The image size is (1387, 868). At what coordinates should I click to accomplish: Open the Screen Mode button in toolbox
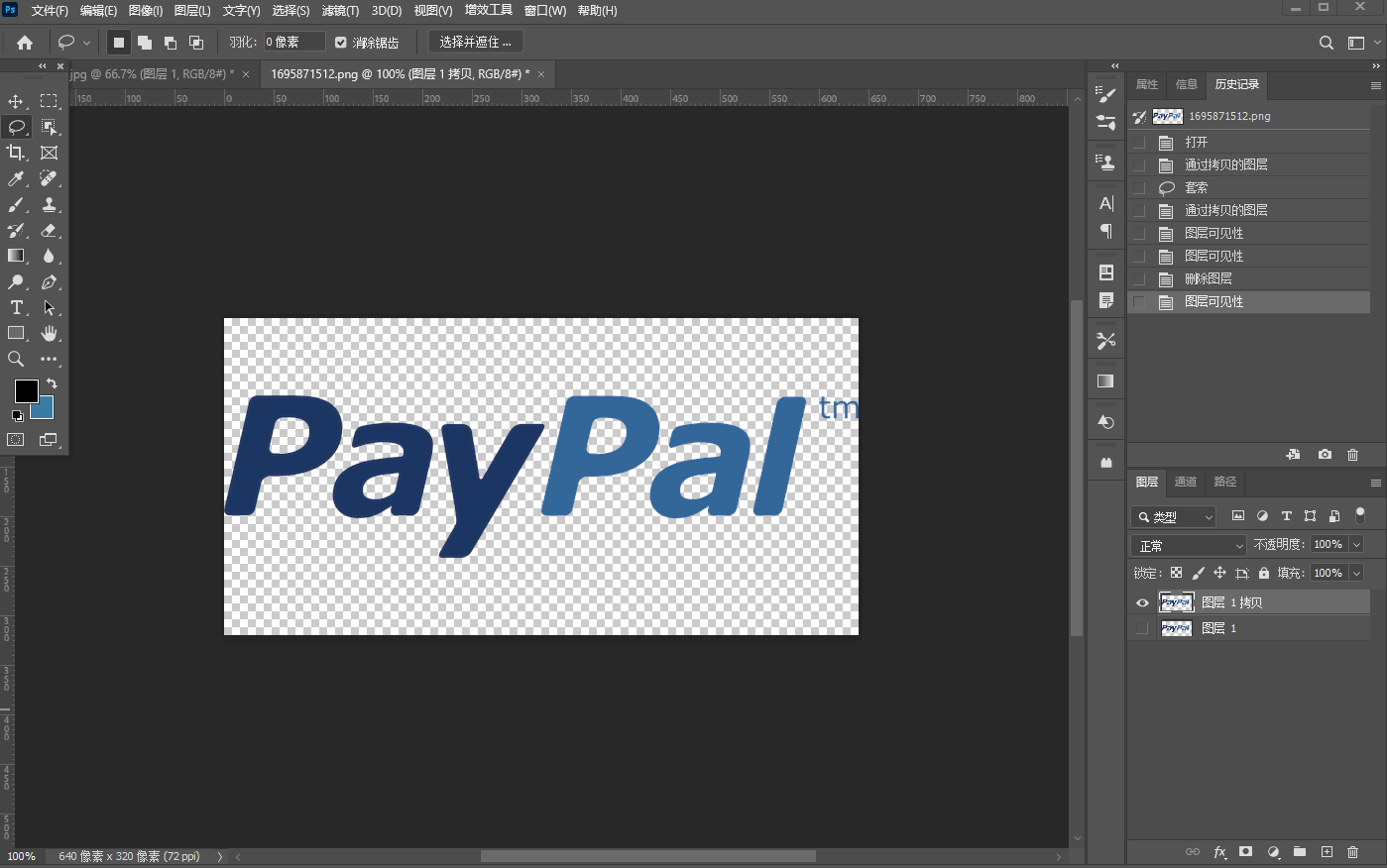(x=49, y=439)
